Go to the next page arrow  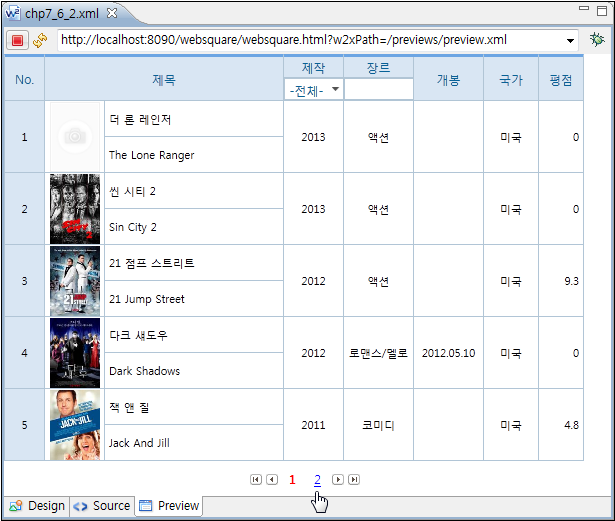(338, 480)
